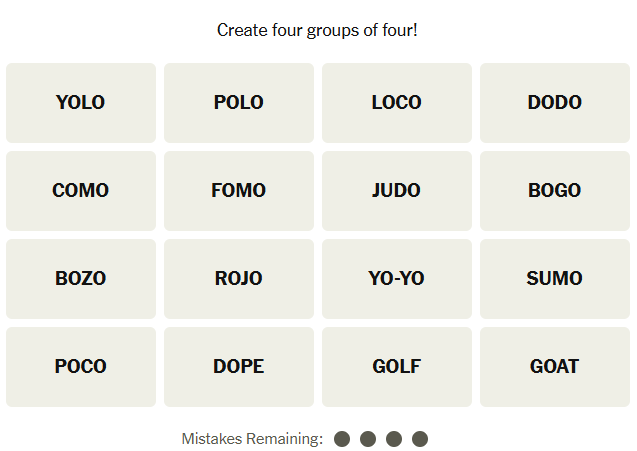Tap the POCO word card
637x451 pixels.
81,367
